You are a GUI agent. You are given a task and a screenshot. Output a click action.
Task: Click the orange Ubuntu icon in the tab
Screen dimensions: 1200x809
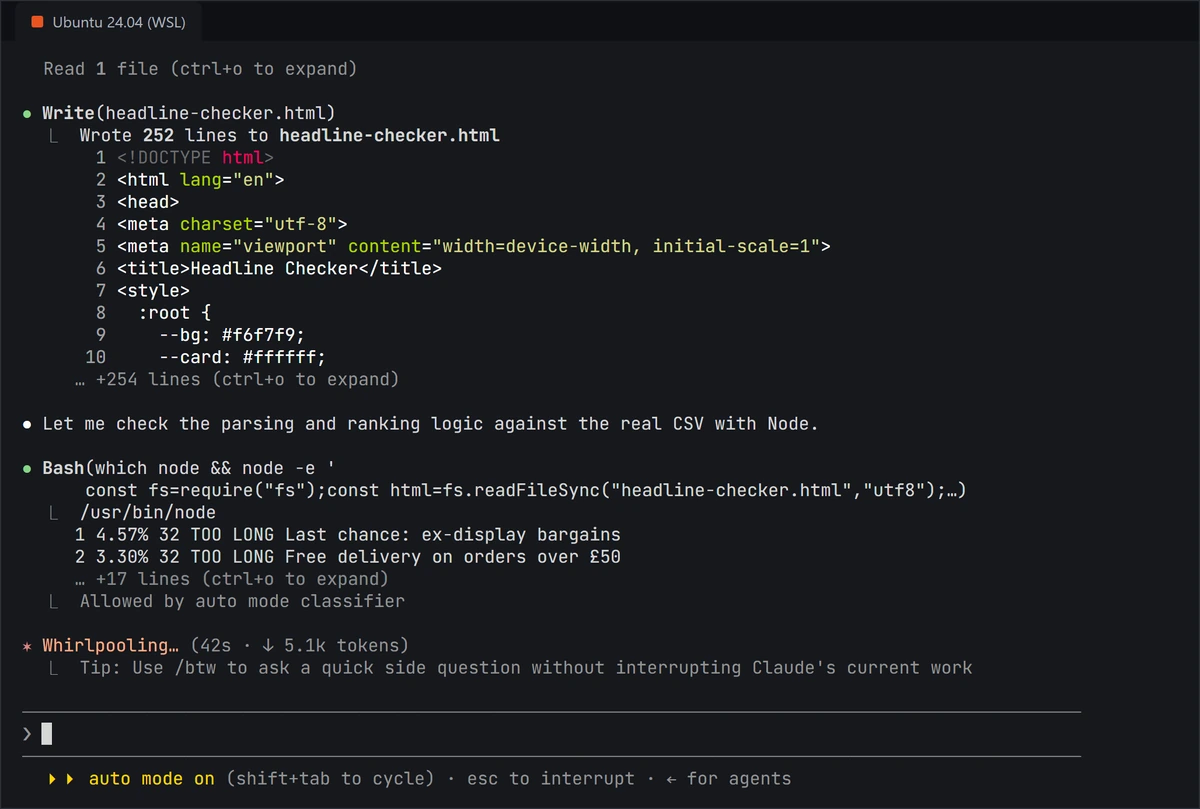(37, 22)
